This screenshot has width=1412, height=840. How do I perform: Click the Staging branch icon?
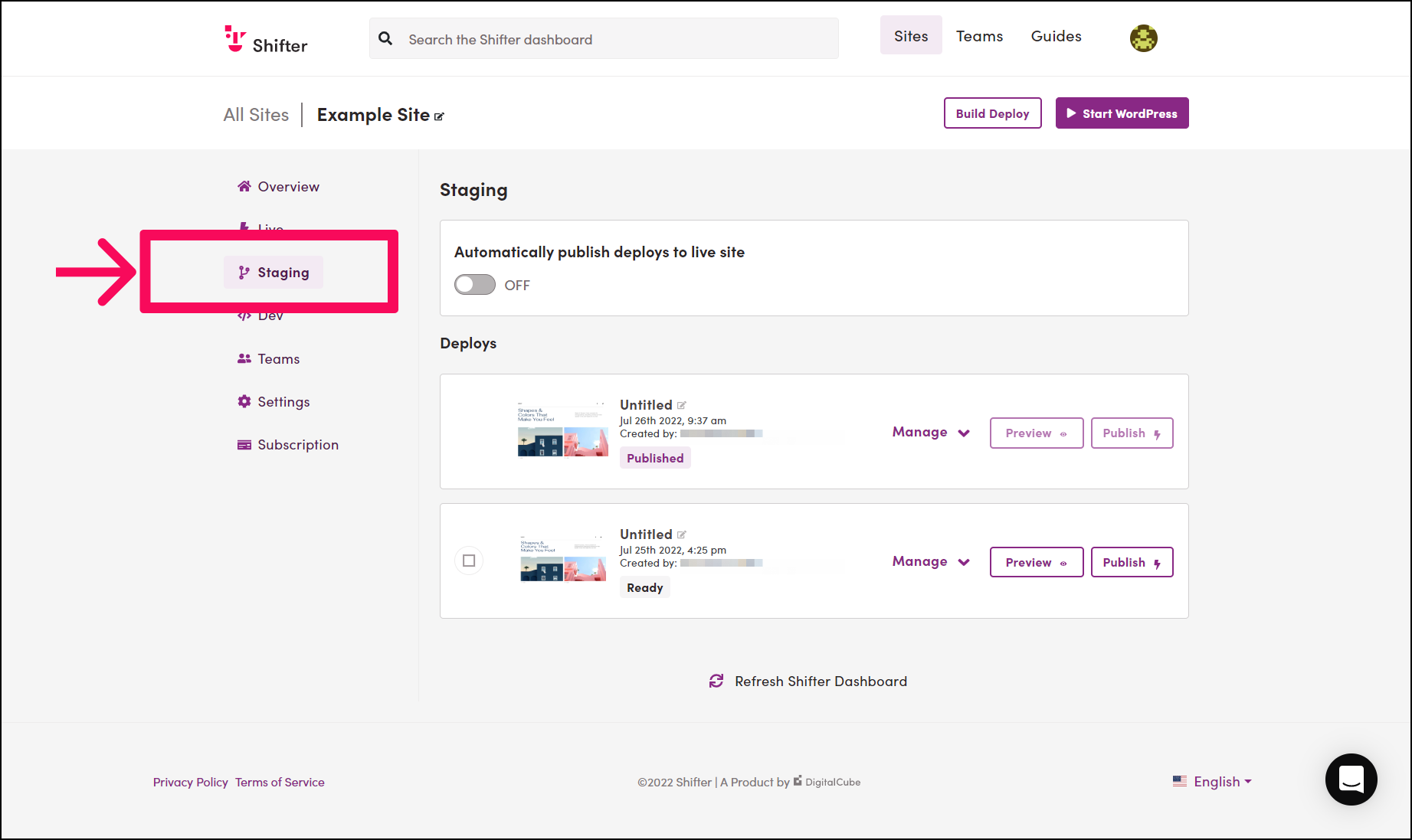click(244, 273)
